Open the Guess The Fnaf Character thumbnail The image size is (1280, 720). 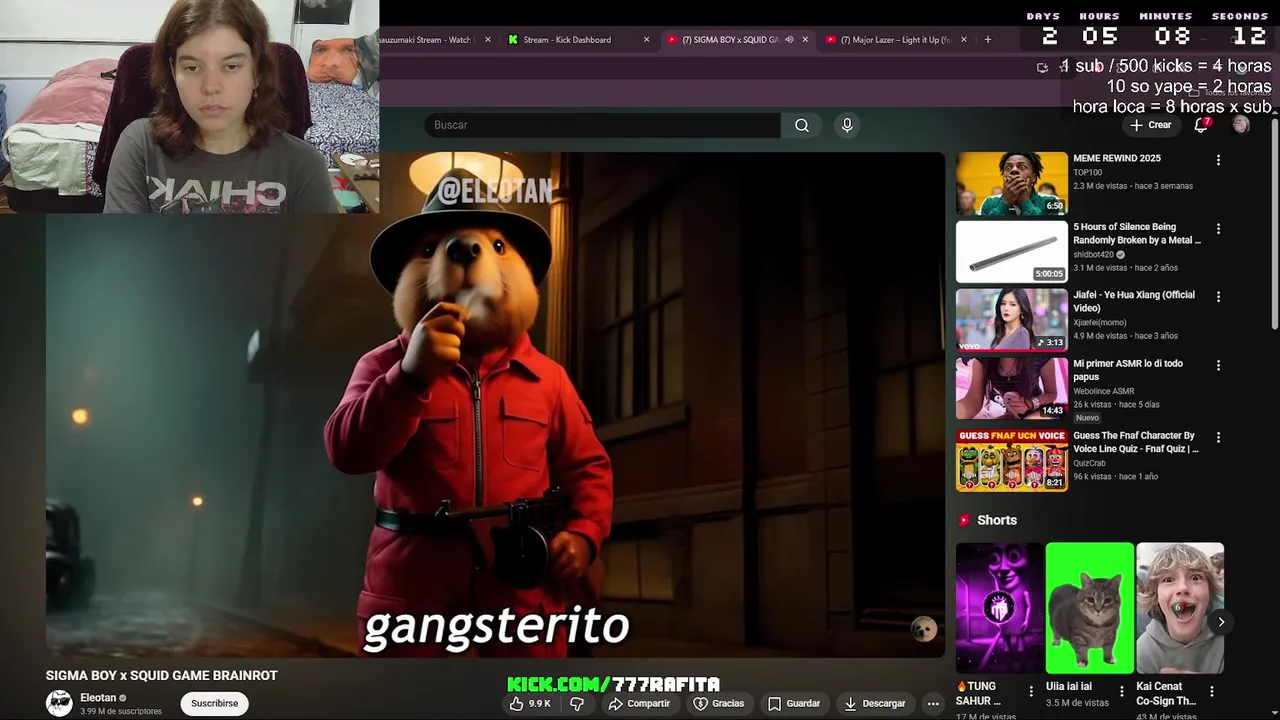[1012, 460]
